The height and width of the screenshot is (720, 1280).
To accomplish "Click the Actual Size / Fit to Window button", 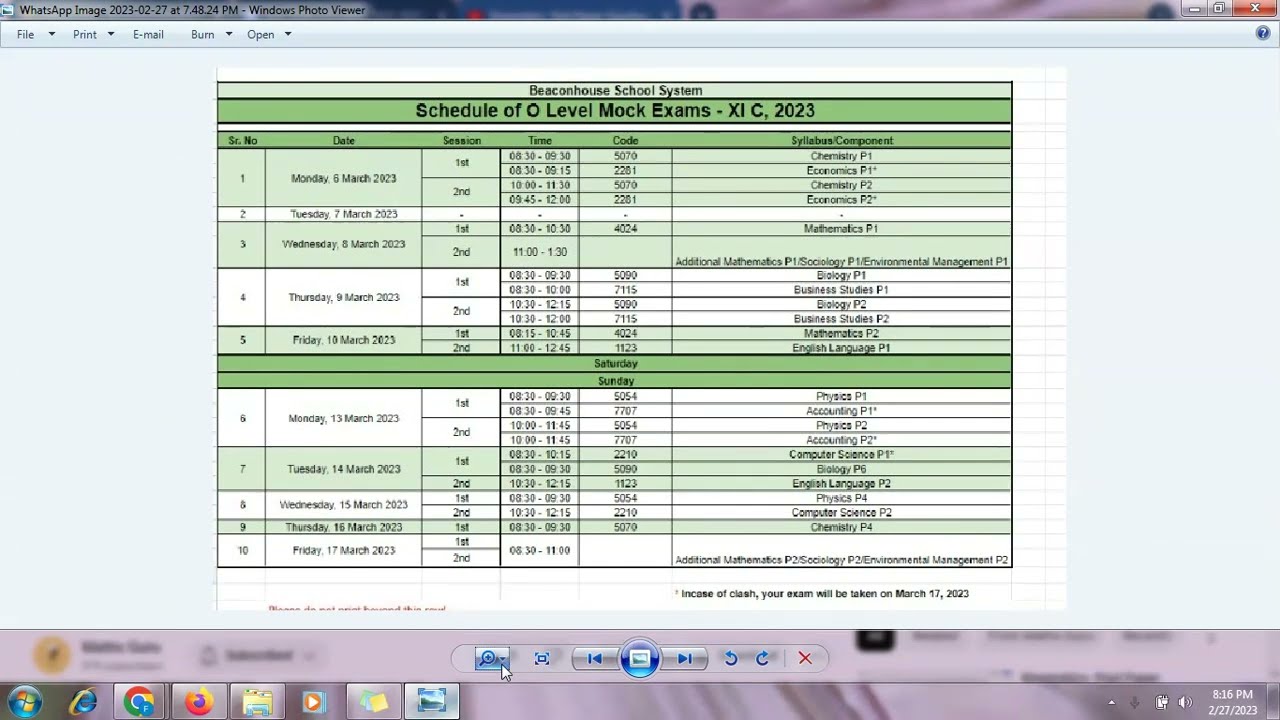I will click(542, 658).
